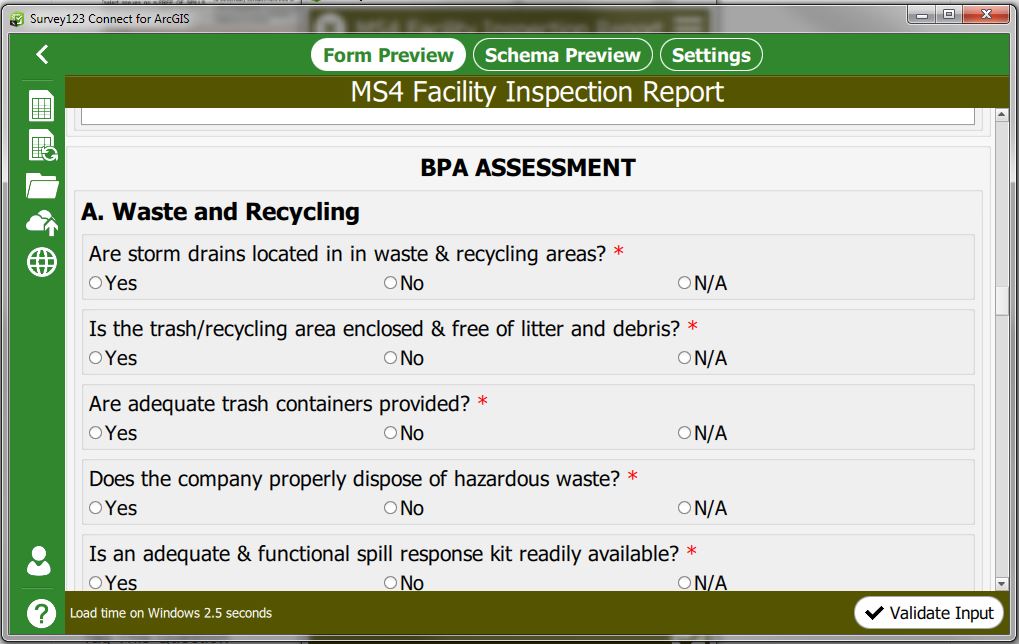The height and width of the screenshot is (644, 1019).
Task: Click 'Is the trash/recycling area enclosed' question label
Action: 384,329
